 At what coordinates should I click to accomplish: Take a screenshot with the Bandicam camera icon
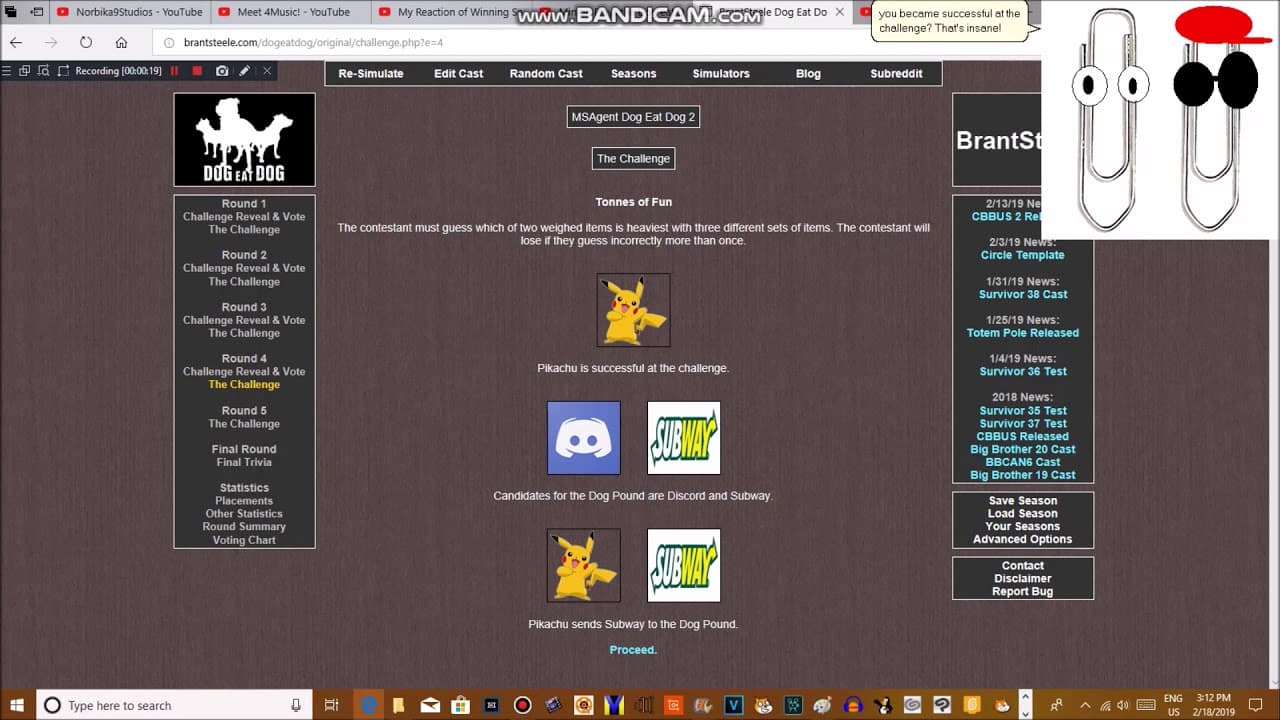(222, 71)
